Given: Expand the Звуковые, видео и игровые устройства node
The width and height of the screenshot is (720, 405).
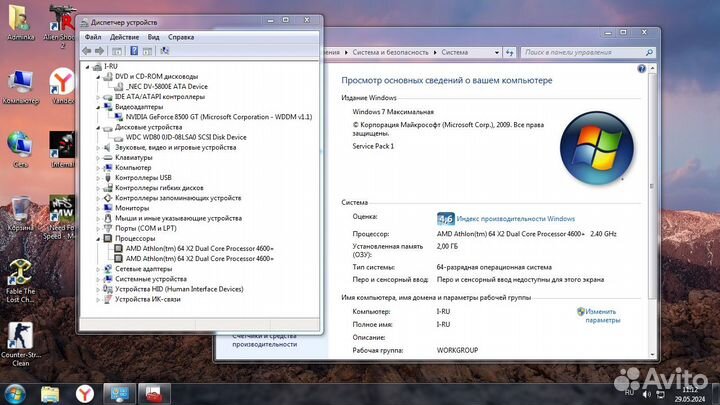Looking at the screenshot, I should (98, 147).
